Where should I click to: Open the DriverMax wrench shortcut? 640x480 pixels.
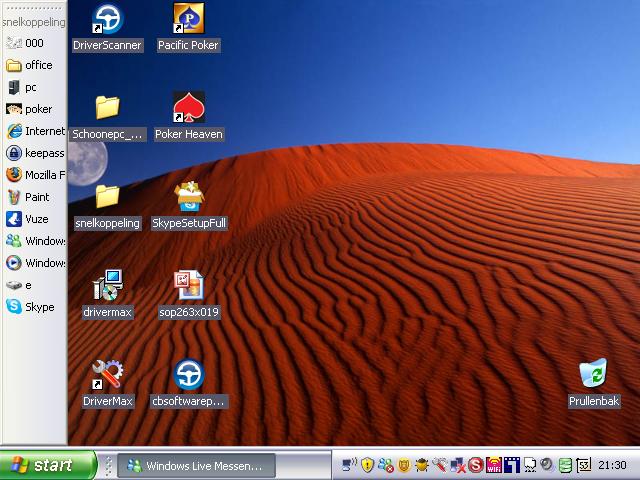(107, 384)
